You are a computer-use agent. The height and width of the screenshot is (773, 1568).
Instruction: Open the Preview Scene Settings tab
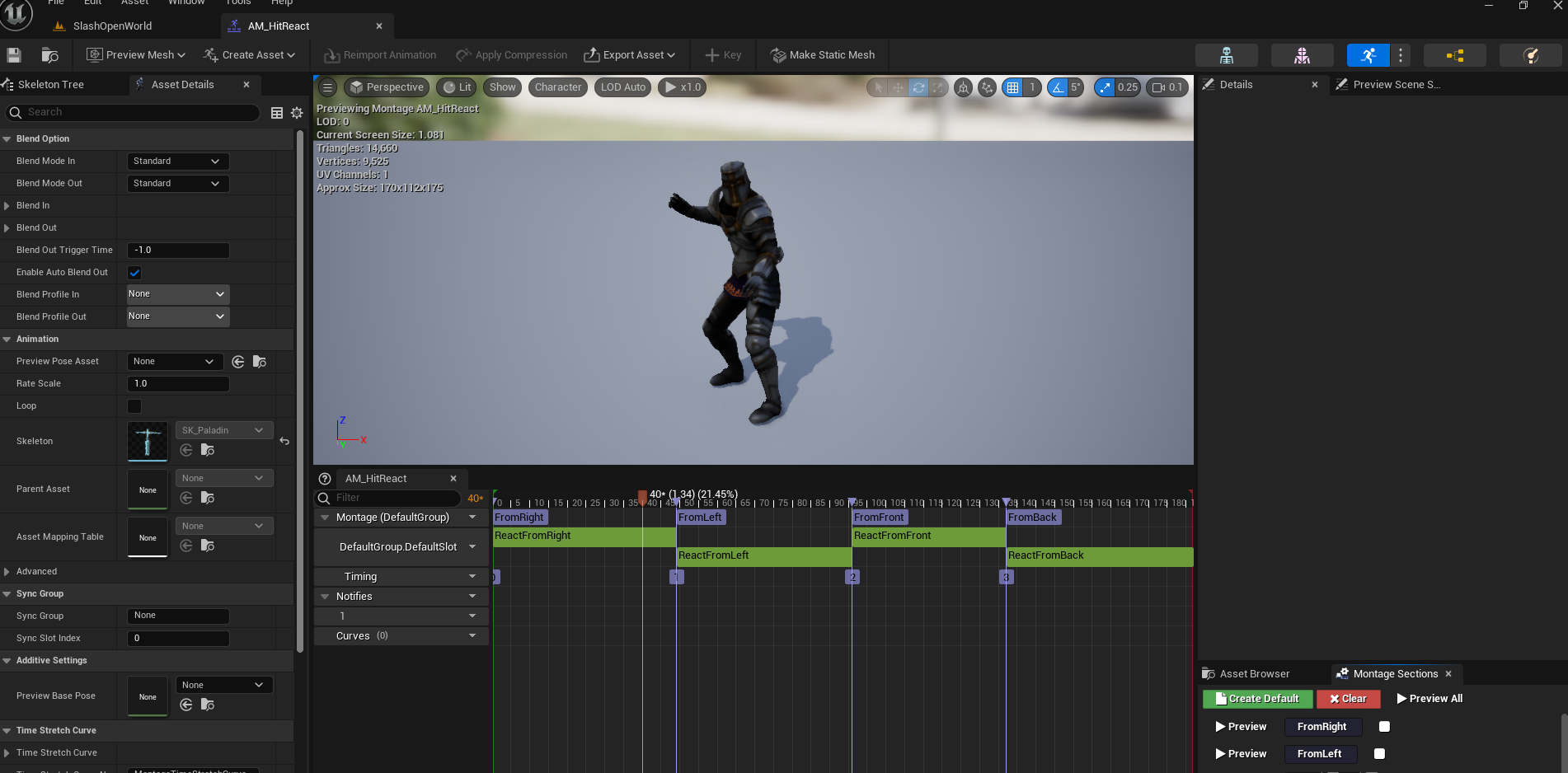pyautogui.click(x=1397, y=85)
